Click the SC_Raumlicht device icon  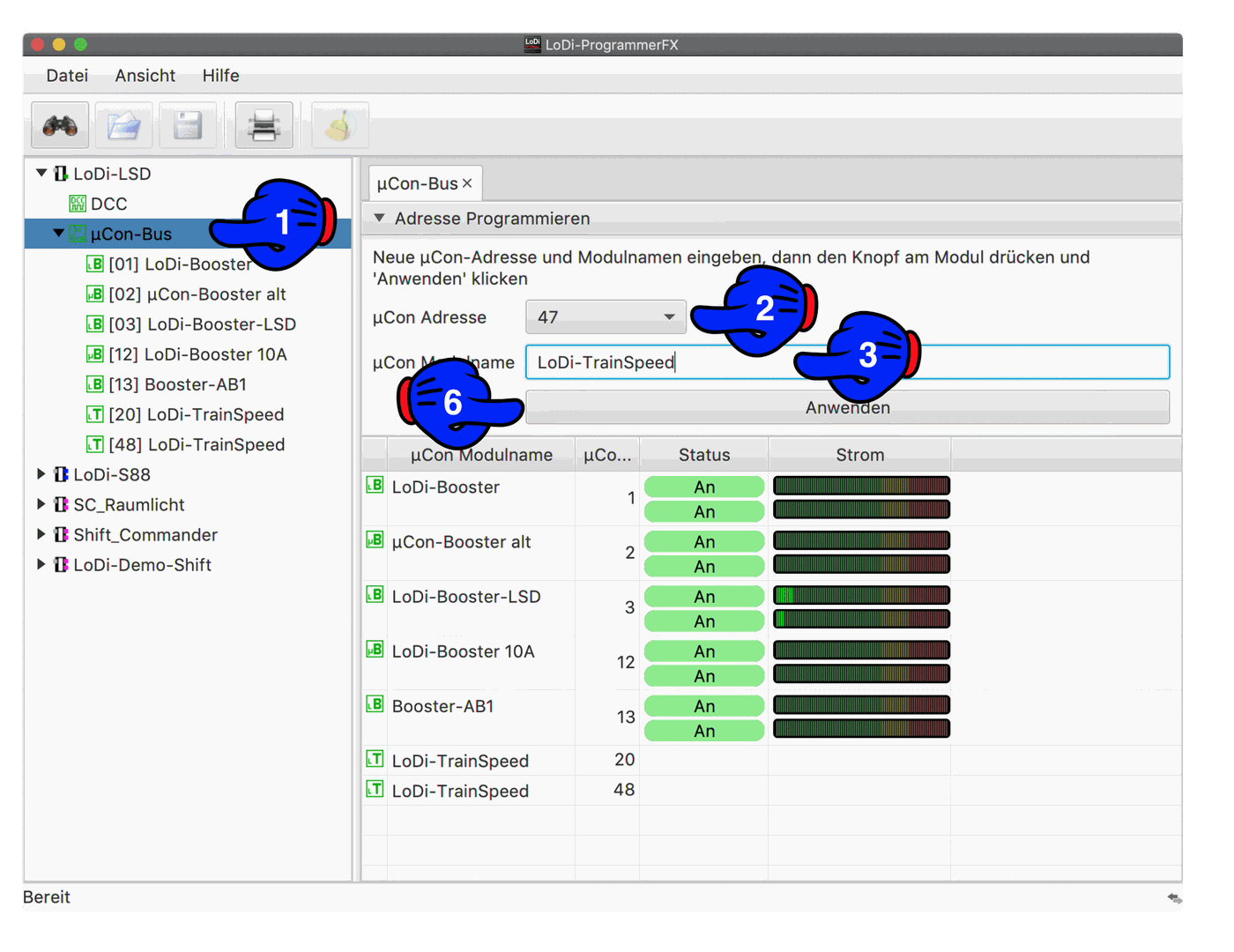(61, 504)
